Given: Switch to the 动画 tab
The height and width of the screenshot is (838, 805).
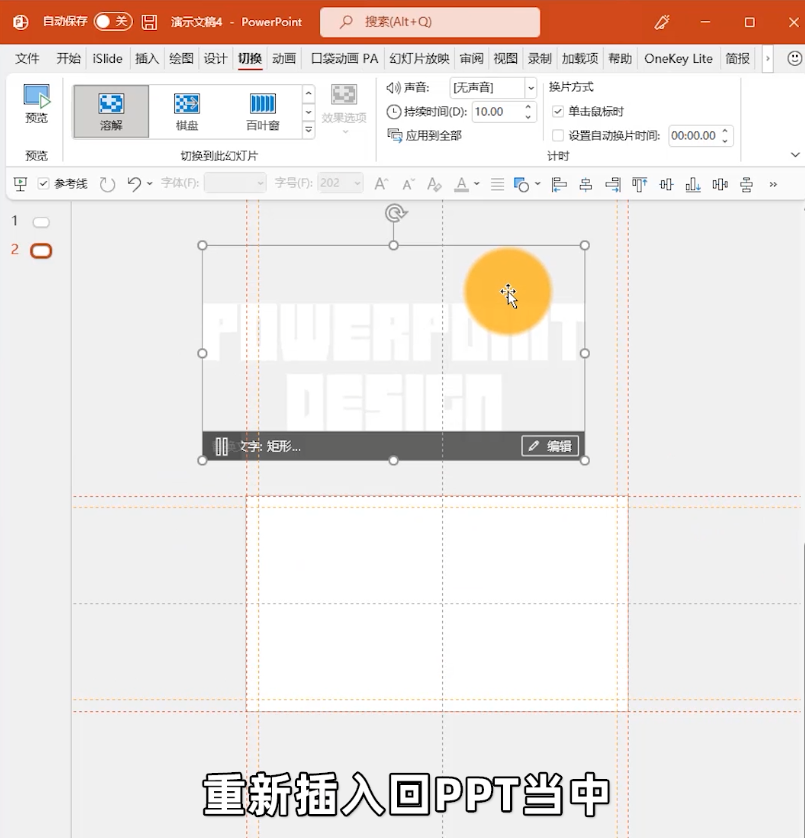Looking at the screenshot, I should coord(284,59).
